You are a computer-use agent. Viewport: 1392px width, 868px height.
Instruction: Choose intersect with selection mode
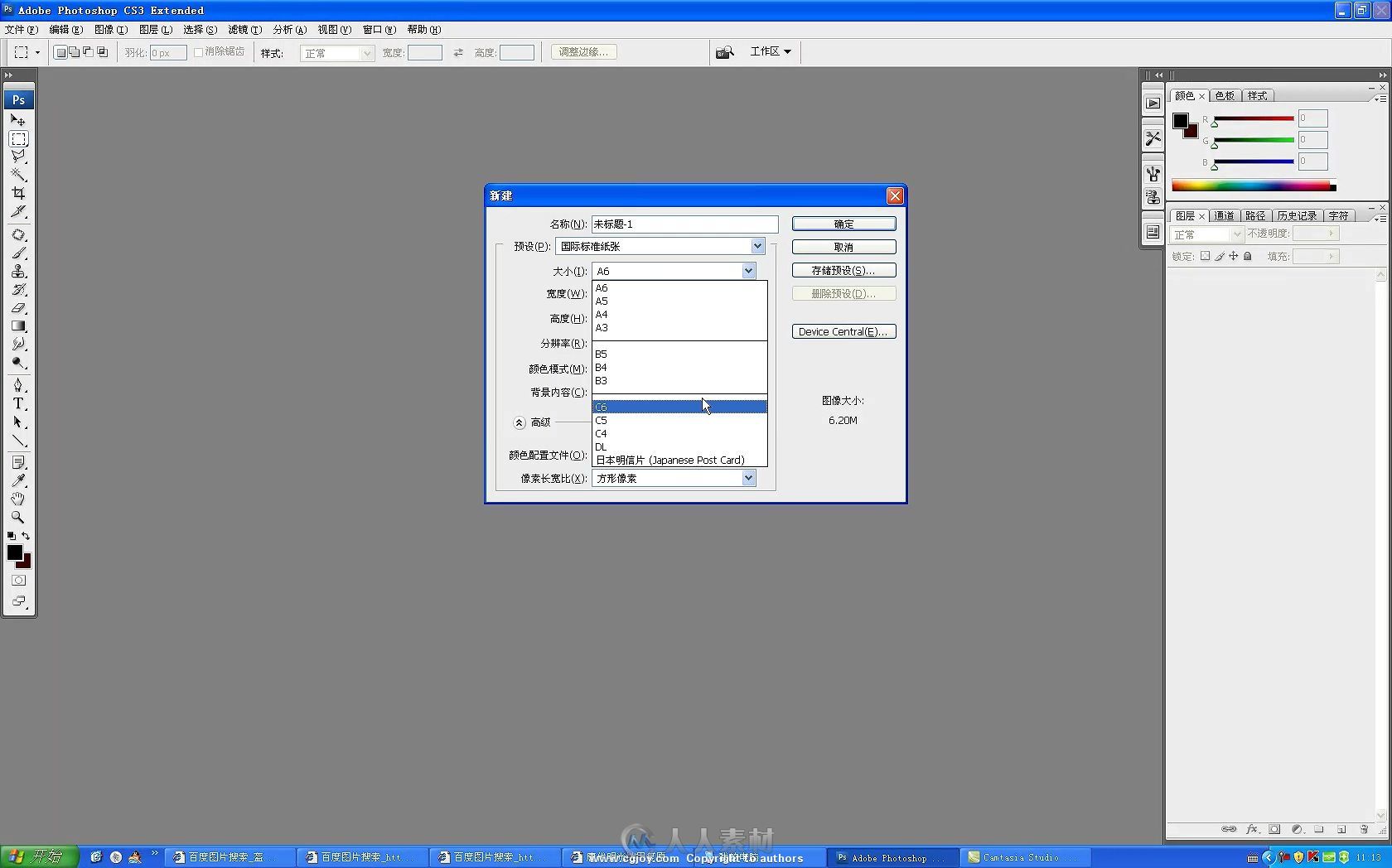[103, 52]
